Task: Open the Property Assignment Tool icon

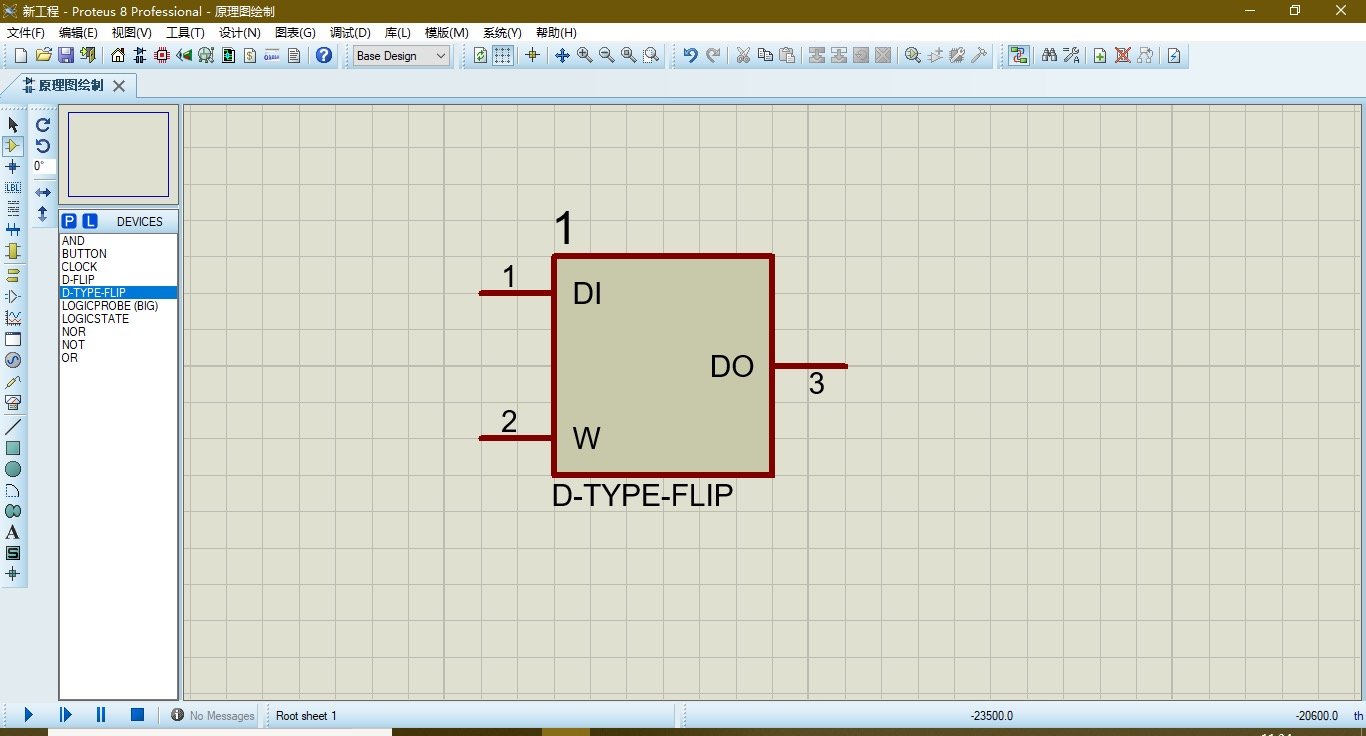Action: (1071, 56)
